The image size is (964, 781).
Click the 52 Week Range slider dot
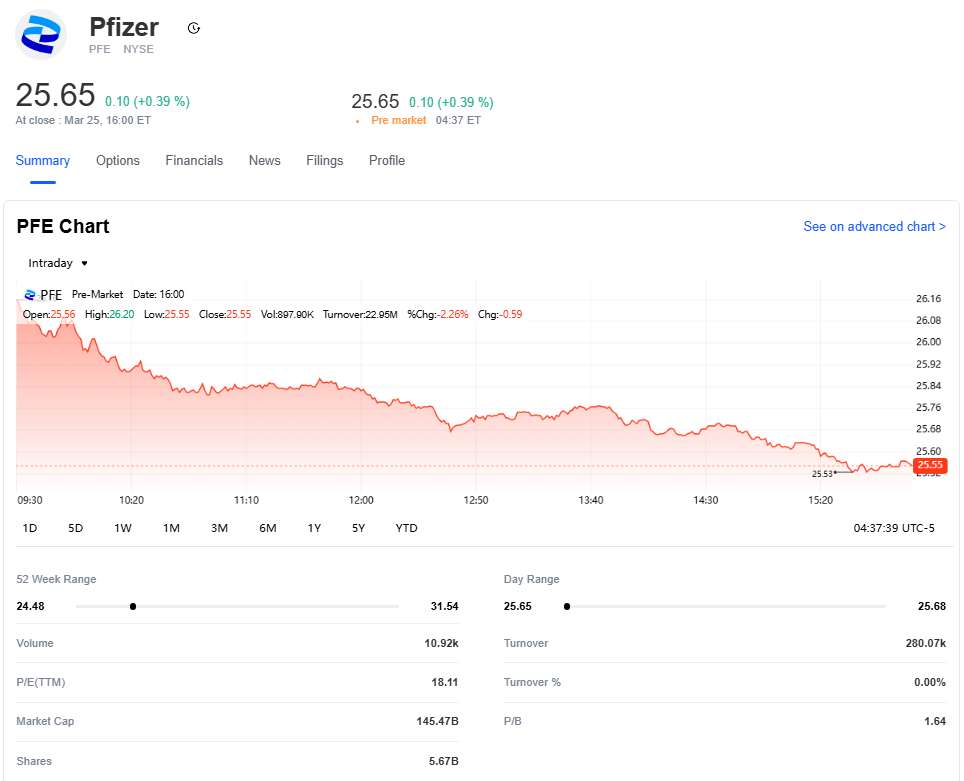click(133, 606)
